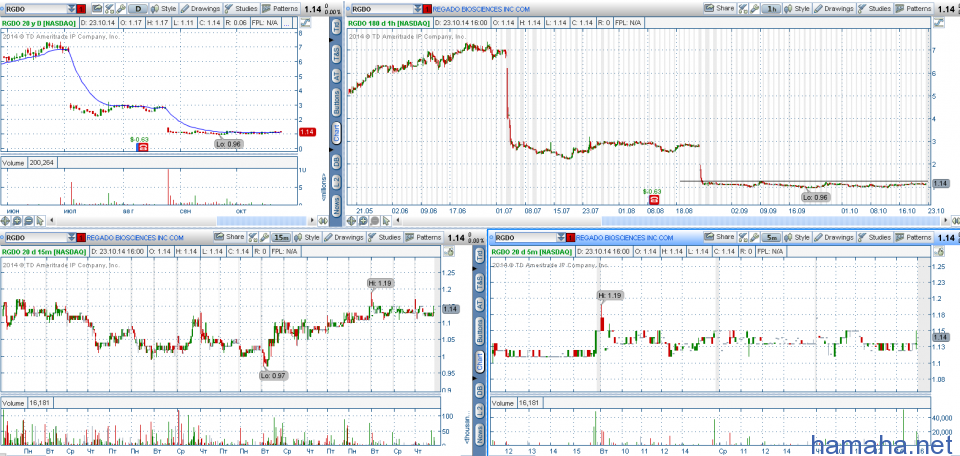960x456 pixels.
Task: Open share menu in top-left daily chart
Action: point(97,9)
